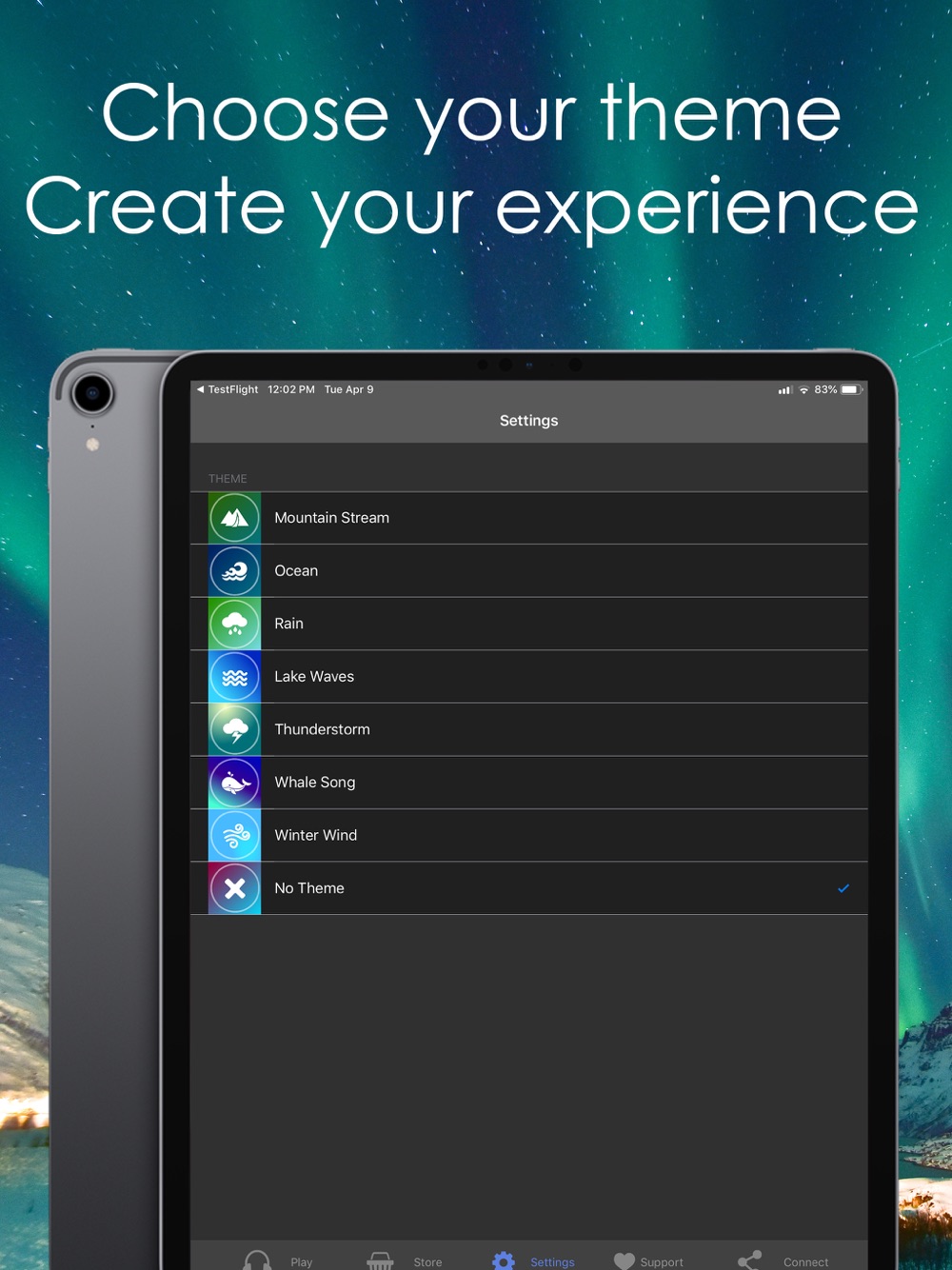Image resolution: width=952 pixels, height=1270 pixels.
Task: Select Winter Wind theme label
Action: click(316, 835)
